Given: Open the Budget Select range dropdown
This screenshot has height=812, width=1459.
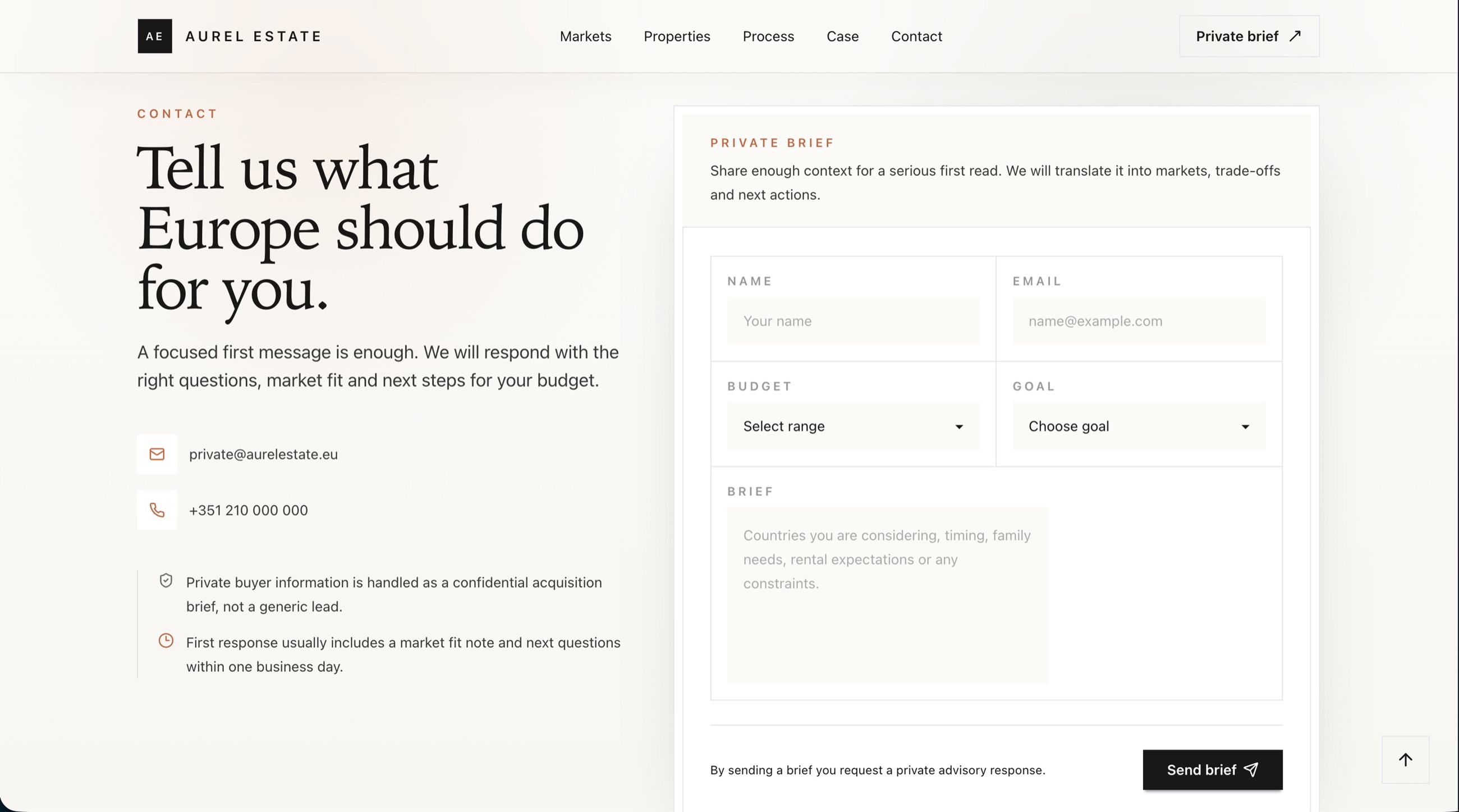Looking at the screenshot, I should click(853, 426).
